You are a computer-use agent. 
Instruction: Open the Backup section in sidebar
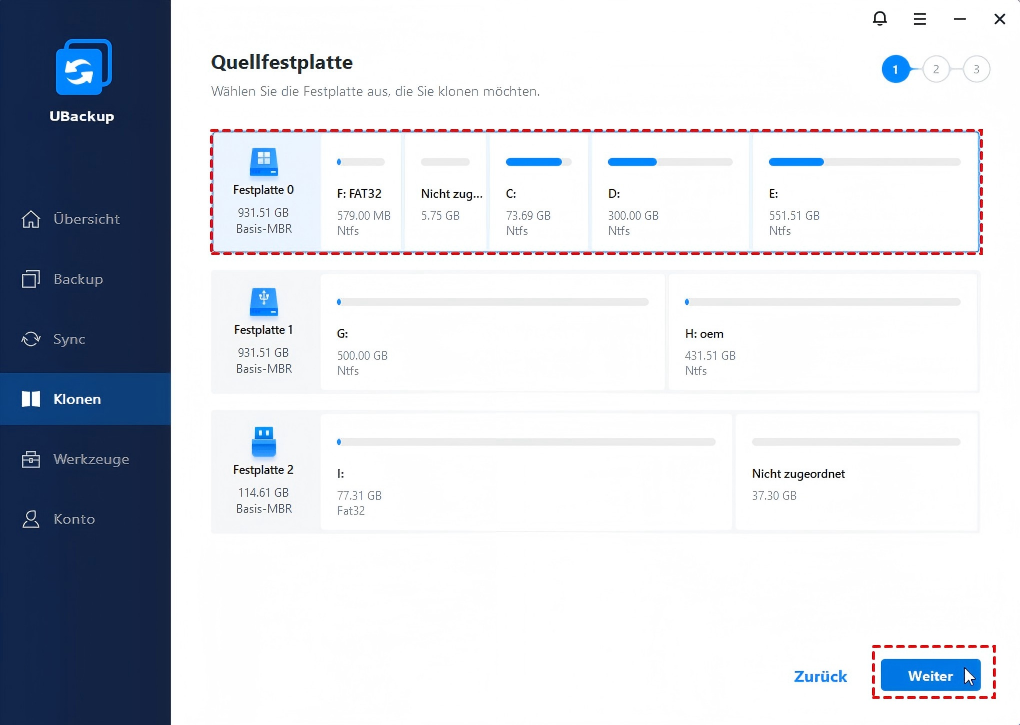(78, 279)
